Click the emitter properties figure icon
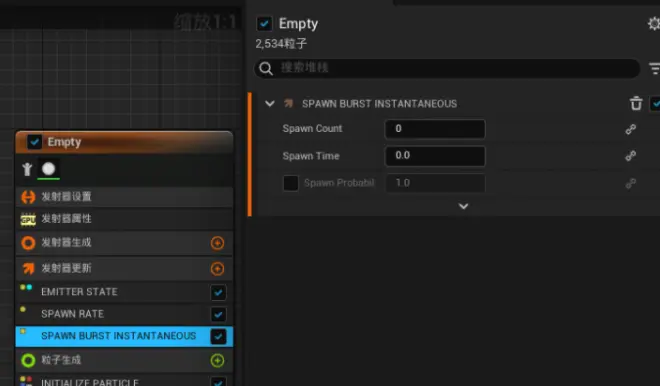The width and height of the screenshot is (660, 386). [27, 169]
